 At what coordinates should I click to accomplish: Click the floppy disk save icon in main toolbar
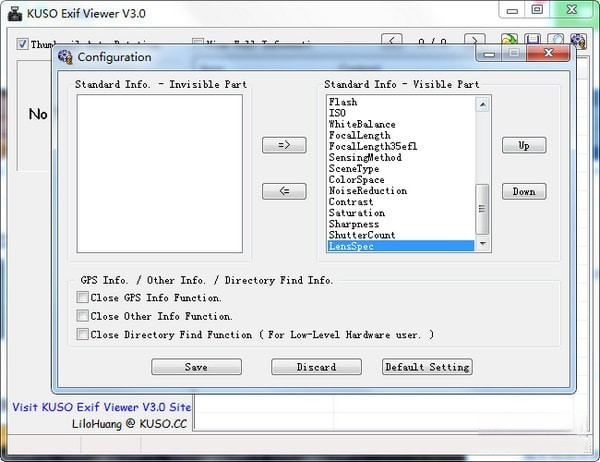tap(533, 40)
